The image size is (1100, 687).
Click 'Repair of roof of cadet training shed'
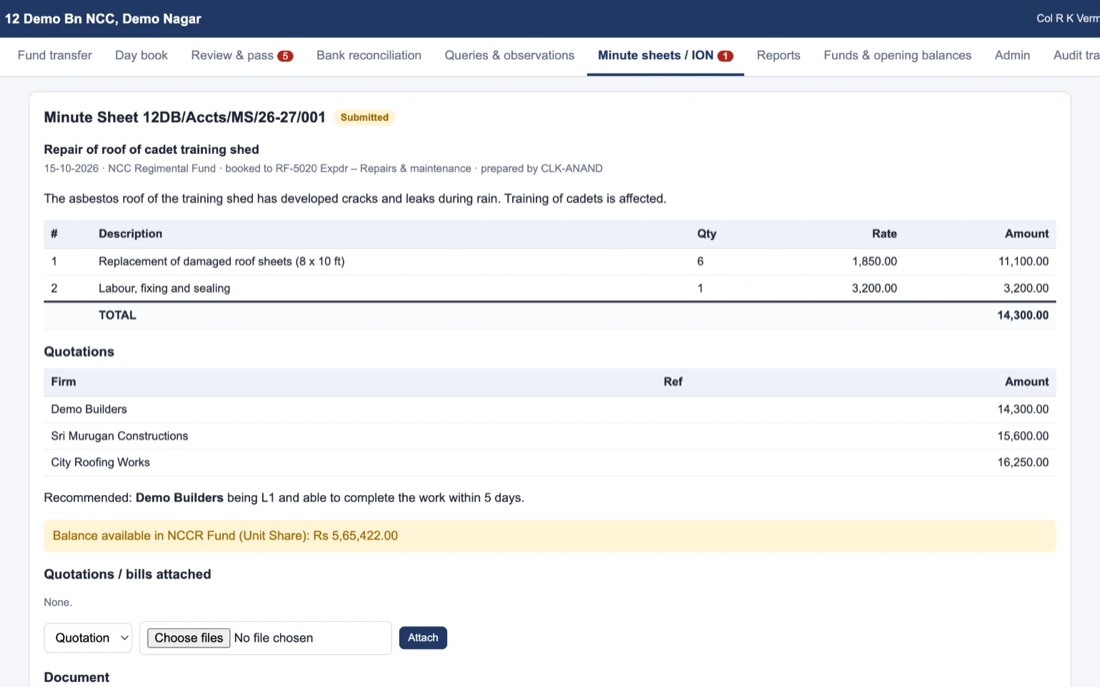coord(152,149)
